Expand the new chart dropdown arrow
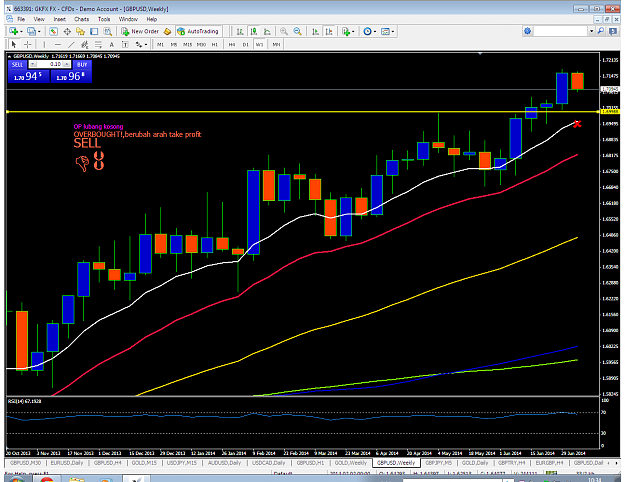Screen dimensions: 625x482 (21, 31)
